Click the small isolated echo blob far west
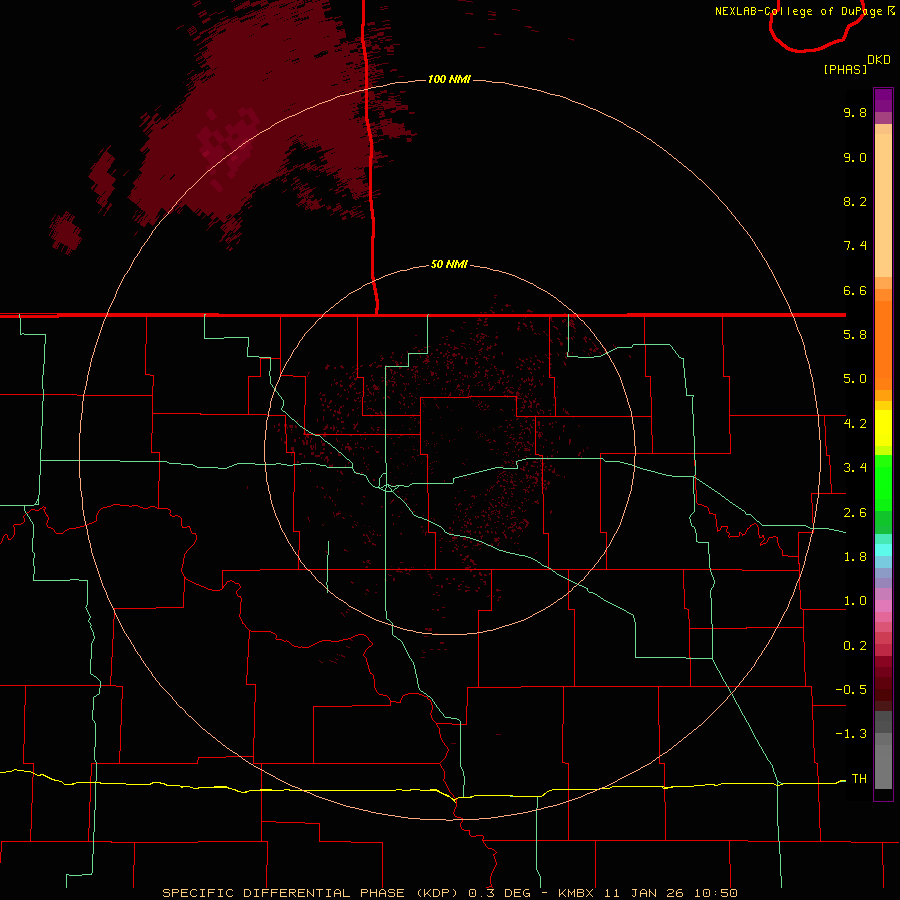Image resolution: width=900 pixels, height=900 pixels. (x=66, y=232)
